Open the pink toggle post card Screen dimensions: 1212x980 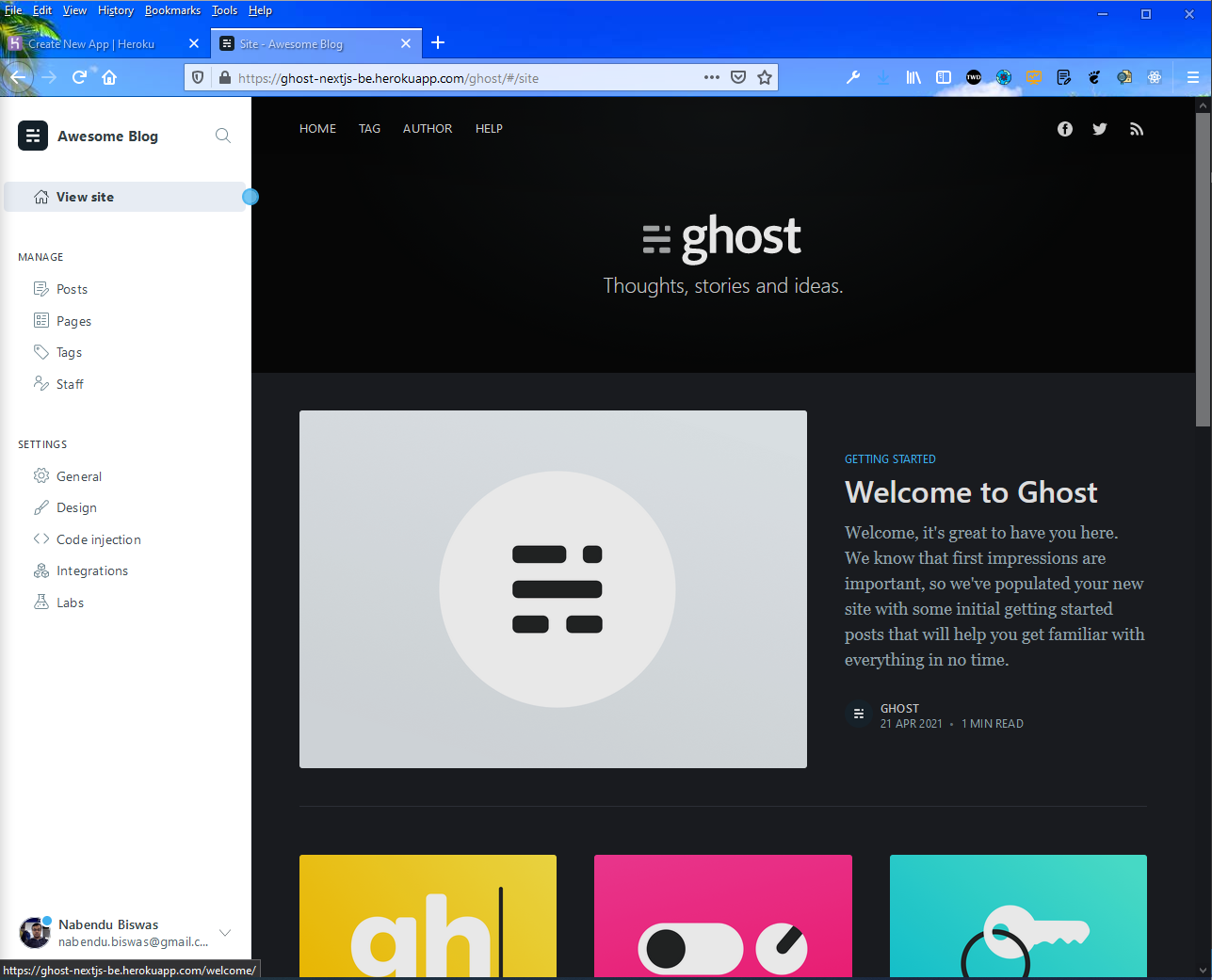[x=723, y=916]
